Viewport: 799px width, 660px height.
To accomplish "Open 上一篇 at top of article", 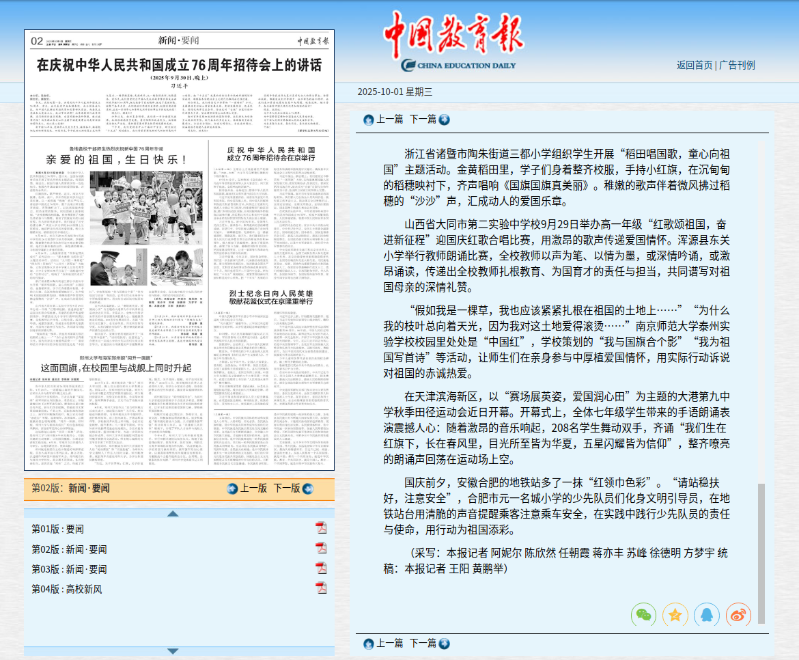I will pyautogui.click(x=388, y=119).
